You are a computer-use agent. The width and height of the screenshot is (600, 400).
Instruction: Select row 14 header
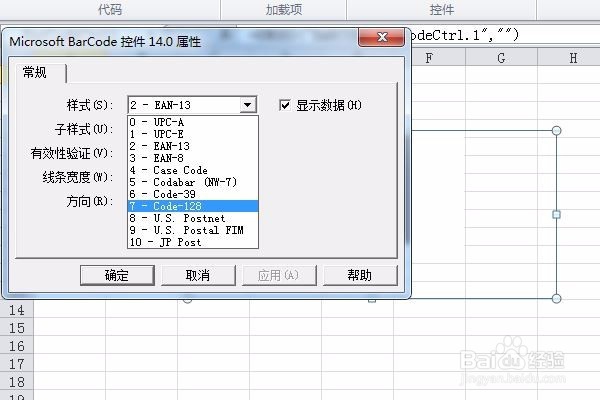pos(16,310)
